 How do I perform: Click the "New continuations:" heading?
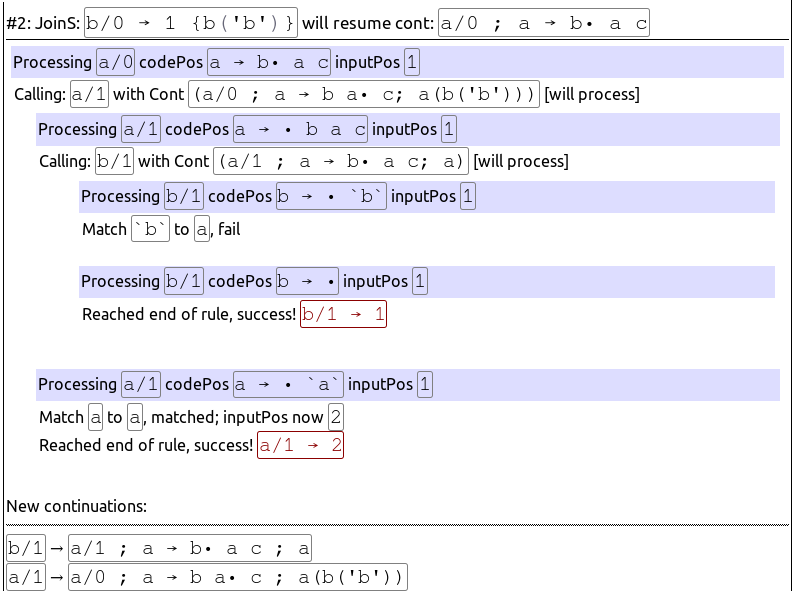pyautogui.click(x=76, y=507)
